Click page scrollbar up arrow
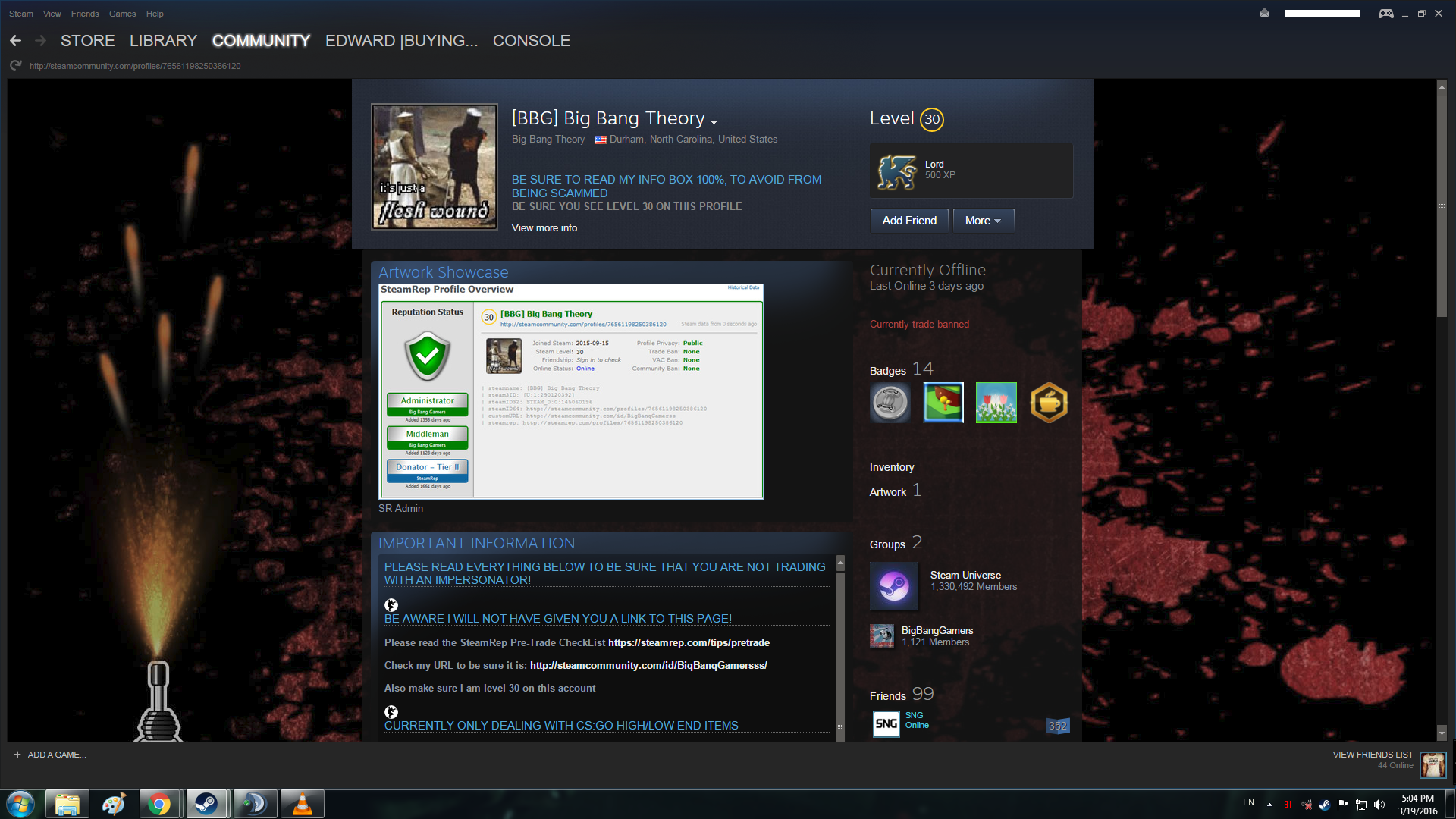Screen dimensions: 1456x819 [x=1442, y=87]
